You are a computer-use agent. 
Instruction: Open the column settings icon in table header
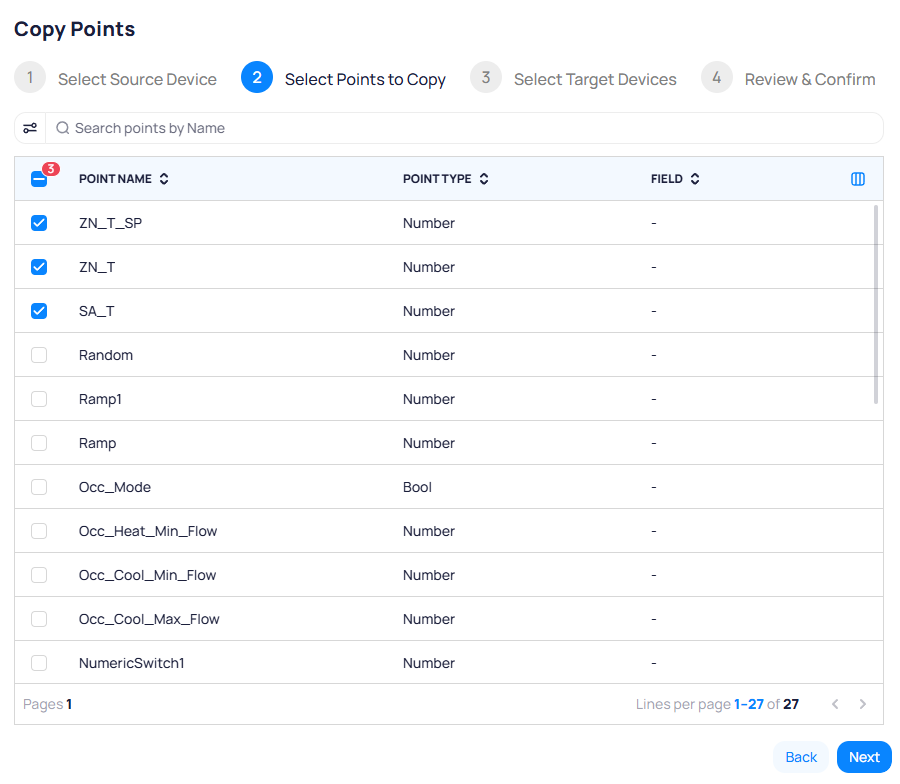(x=857, y=179)
